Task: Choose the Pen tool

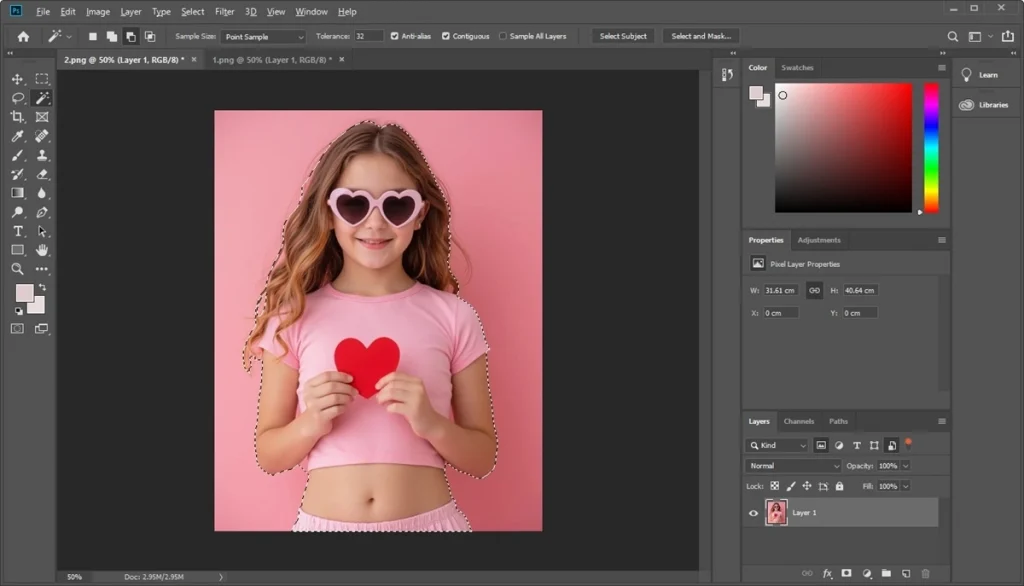Action: click(42, 212)
